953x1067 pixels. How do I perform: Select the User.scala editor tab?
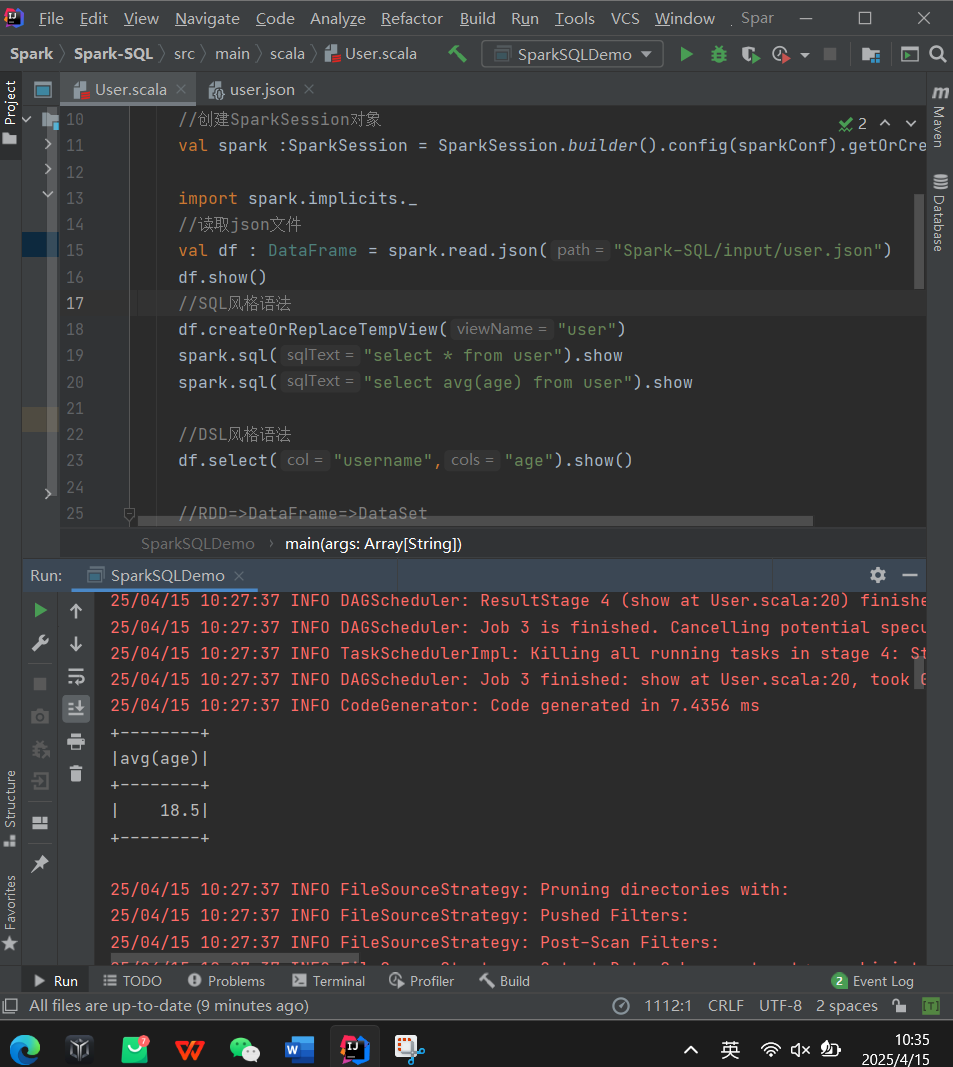pyautogui.click(x=129, y=90)
